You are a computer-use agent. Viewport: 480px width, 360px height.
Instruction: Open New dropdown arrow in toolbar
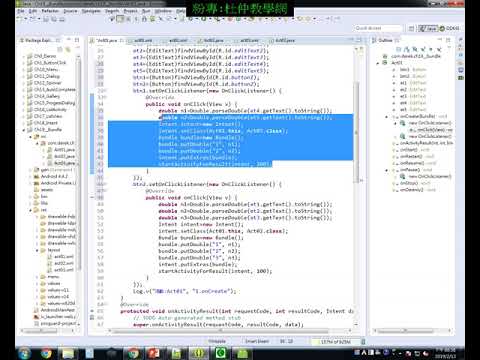26,19
